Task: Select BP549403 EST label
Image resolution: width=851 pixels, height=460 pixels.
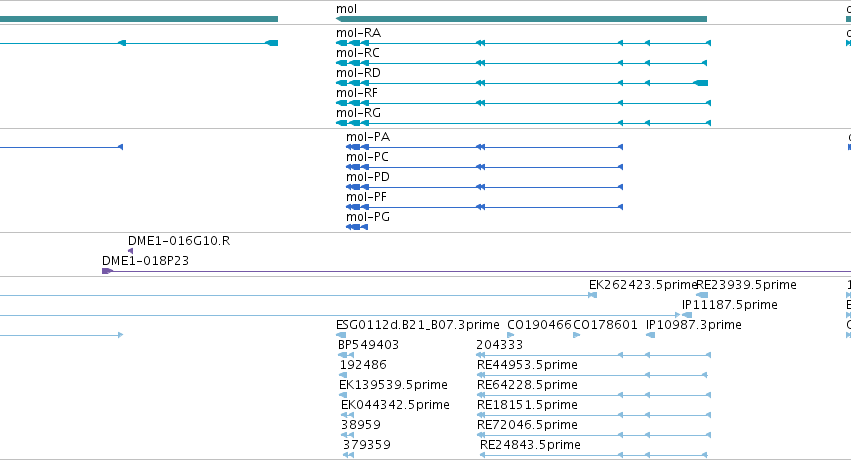Action: coord(369,346)
